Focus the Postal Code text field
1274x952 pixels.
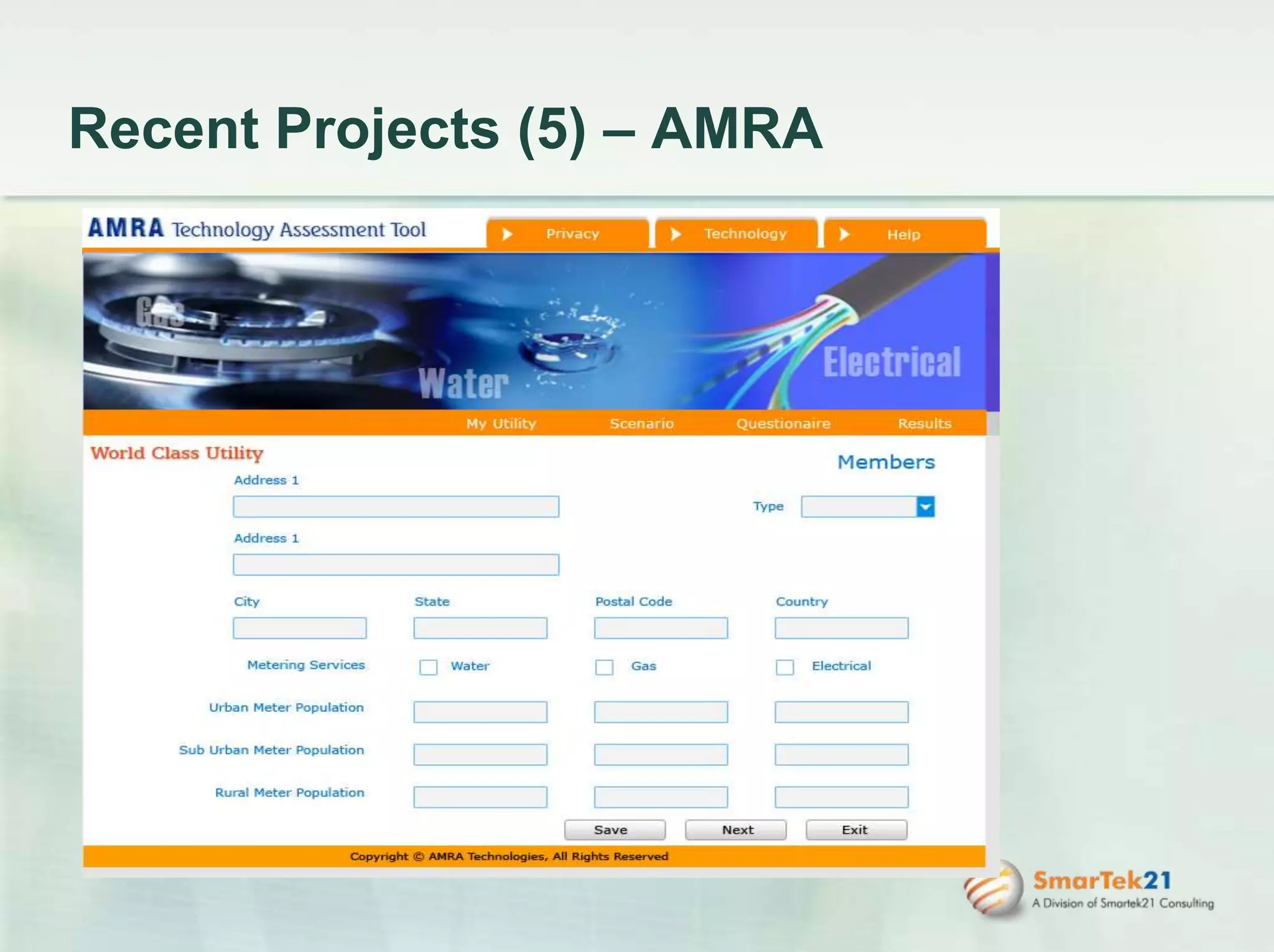click(661, 628)
